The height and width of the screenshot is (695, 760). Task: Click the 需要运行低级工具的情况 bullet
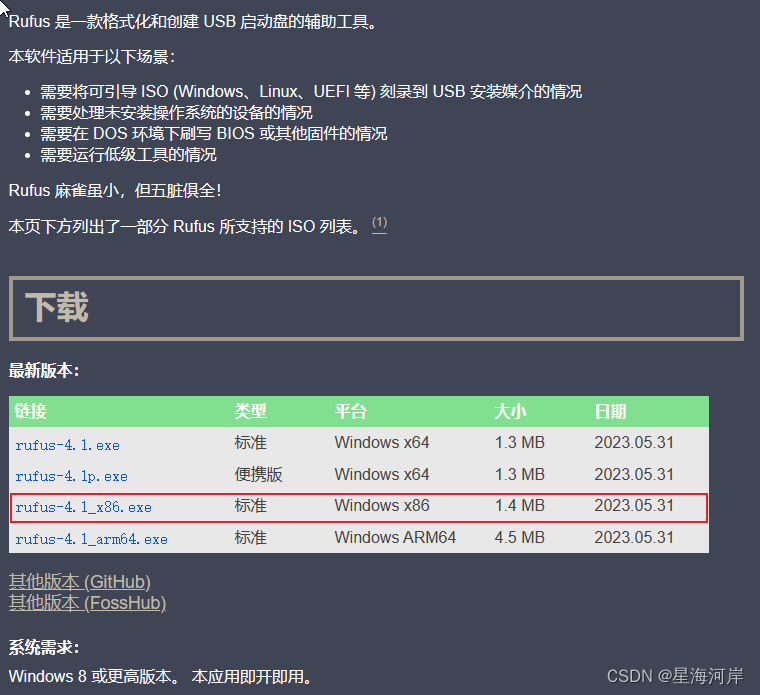tap(128, 155)
